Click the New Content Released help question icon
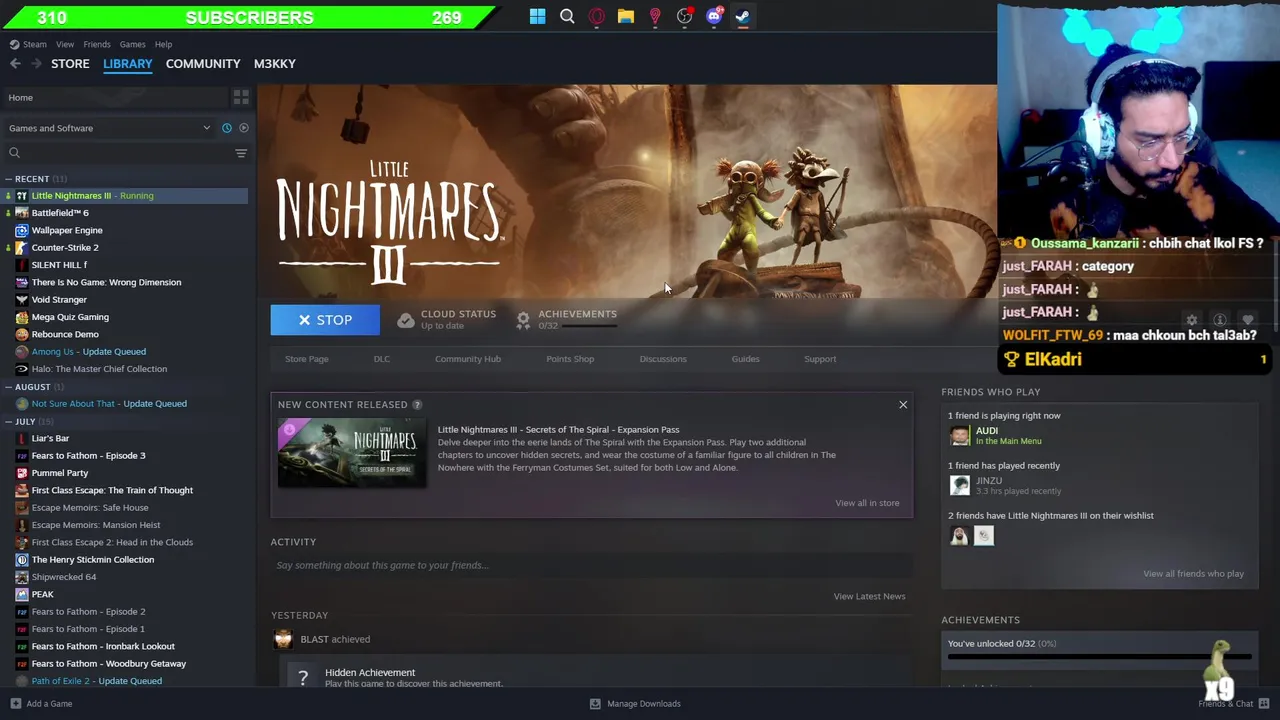 417,405
